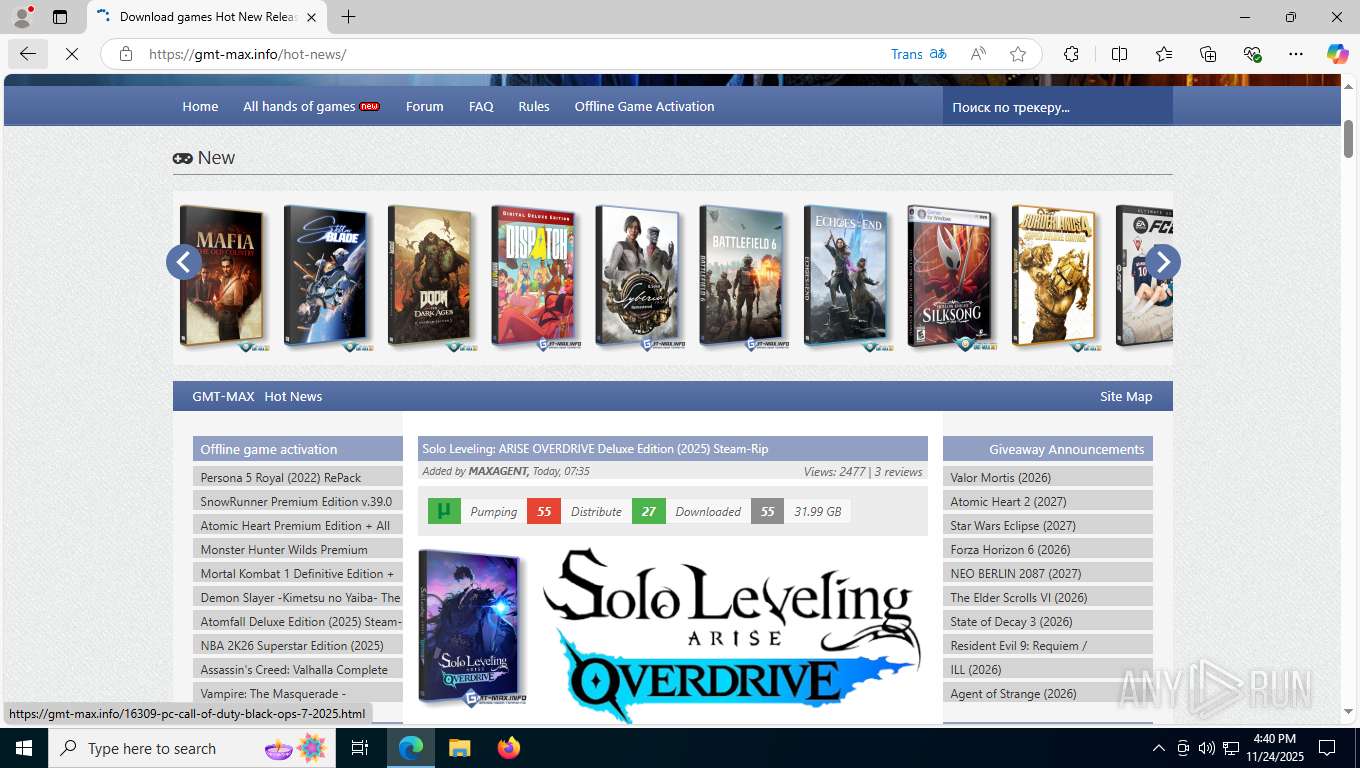The height and width of the screenshot is (768, 1360).
Task: Open the FAQ menu item
Action: [481, 106]
